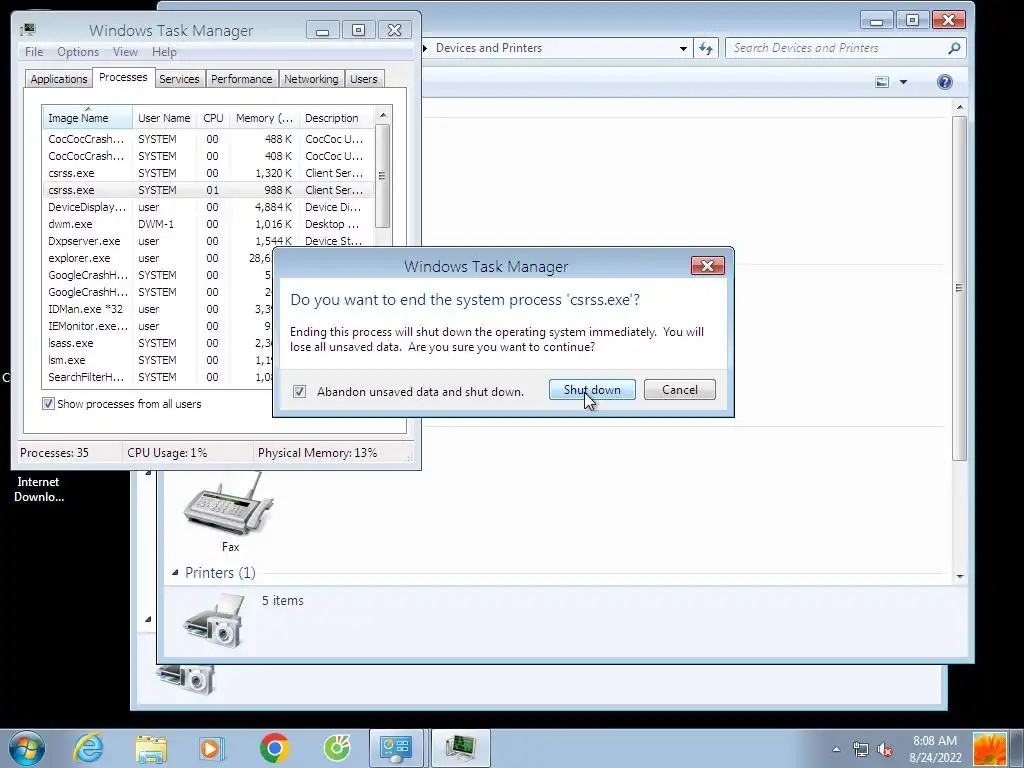
Task: Switch to the Services tab
Action: click(x=179, y=79)
